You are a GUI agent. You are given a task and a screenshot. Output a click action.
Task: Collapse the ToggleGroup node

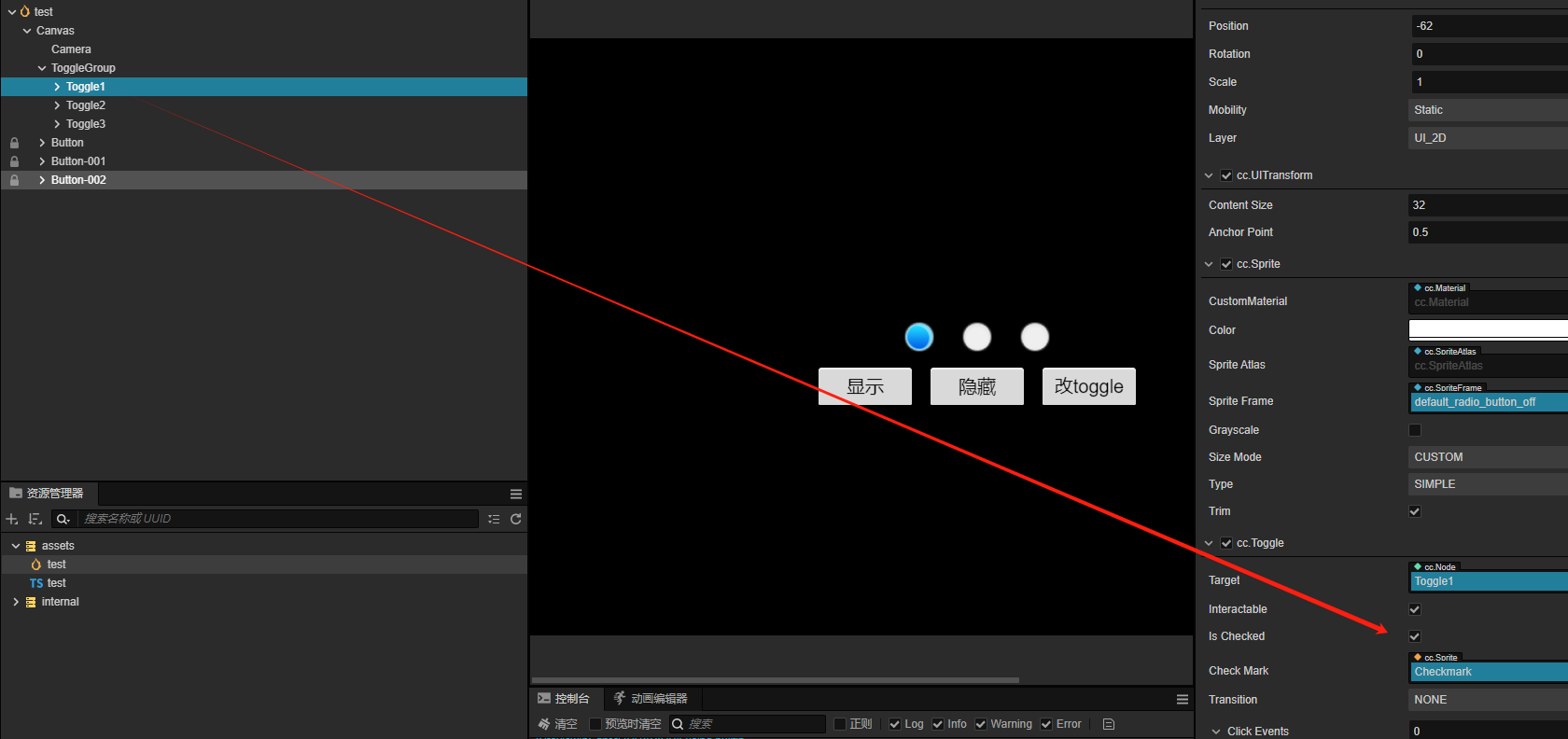point(42,68)
